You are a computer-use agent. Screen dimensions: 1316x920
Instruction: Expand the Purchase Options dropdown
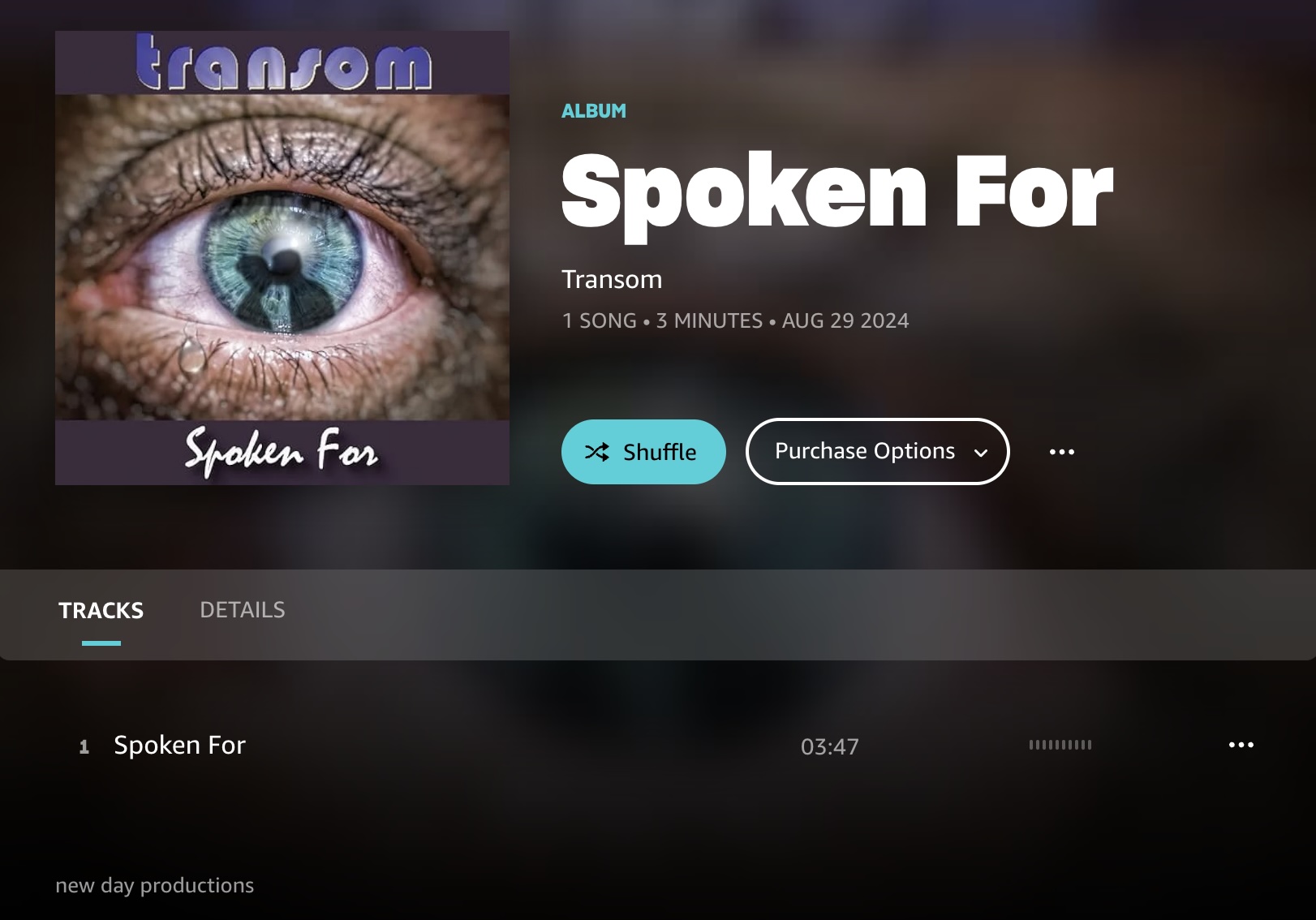pos(877,451)
